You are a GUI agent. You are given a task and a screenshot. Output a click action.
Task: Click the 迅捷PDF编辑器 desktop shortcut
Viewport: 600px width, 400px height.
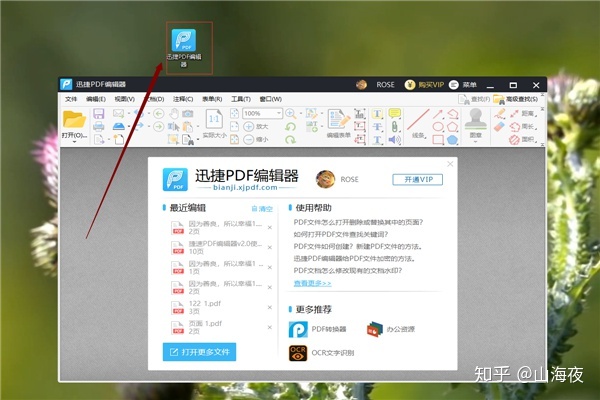click(x=184, y=48)
